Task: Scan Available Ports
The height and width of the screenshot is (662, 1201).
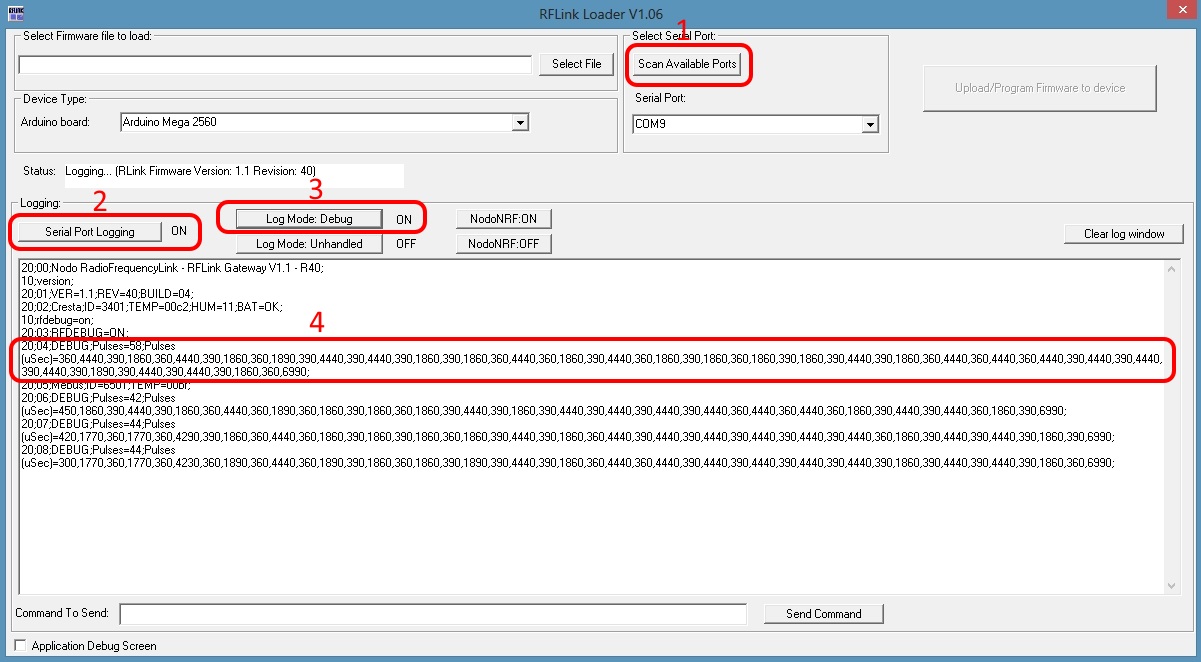Action: (687, 64)
